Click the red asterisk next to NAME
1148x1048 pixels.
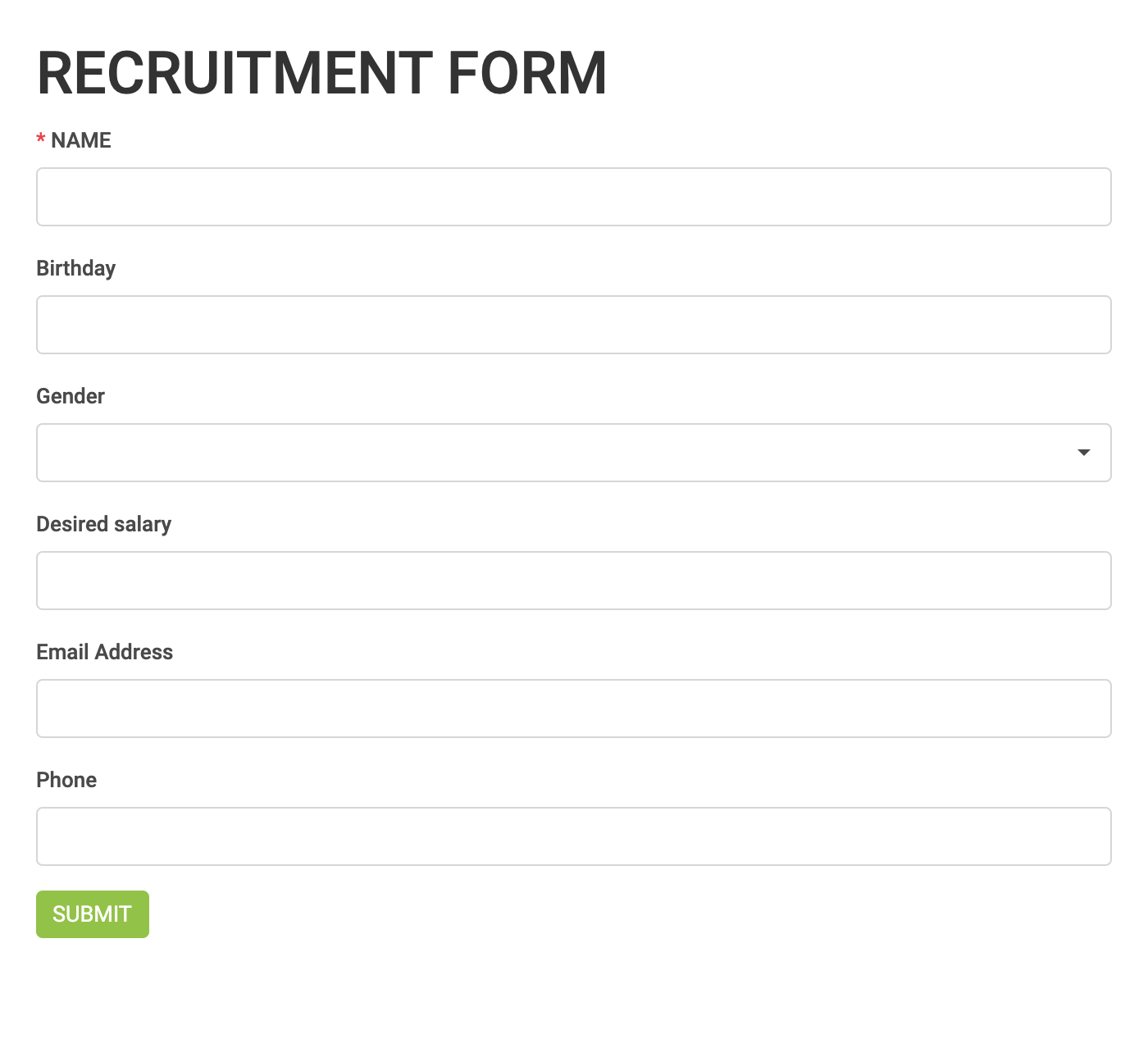[40, 140]
